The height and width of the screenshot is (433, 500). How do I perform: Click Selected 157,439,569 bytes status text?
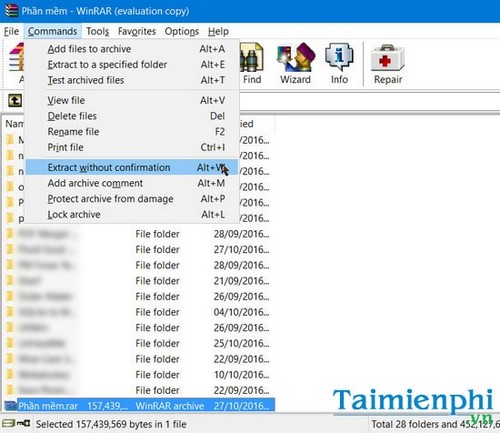click(x=111, y=424)
